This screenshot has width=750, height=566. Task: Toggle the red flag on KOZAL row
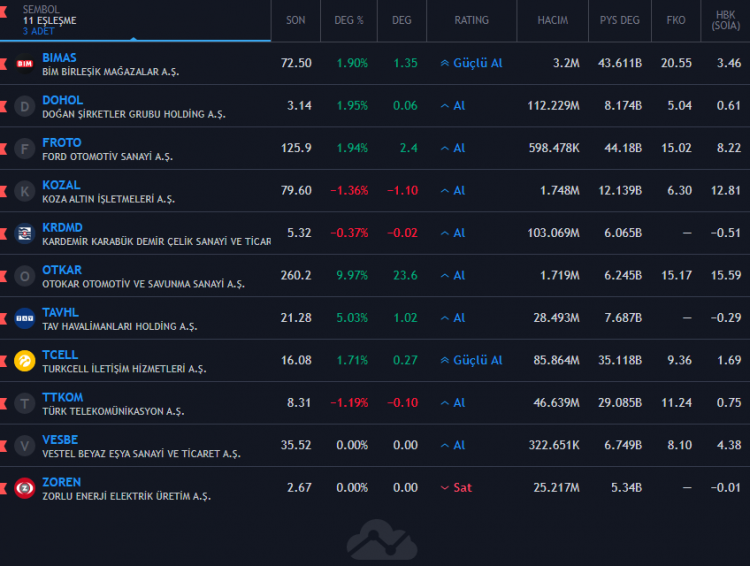(3, 191)
